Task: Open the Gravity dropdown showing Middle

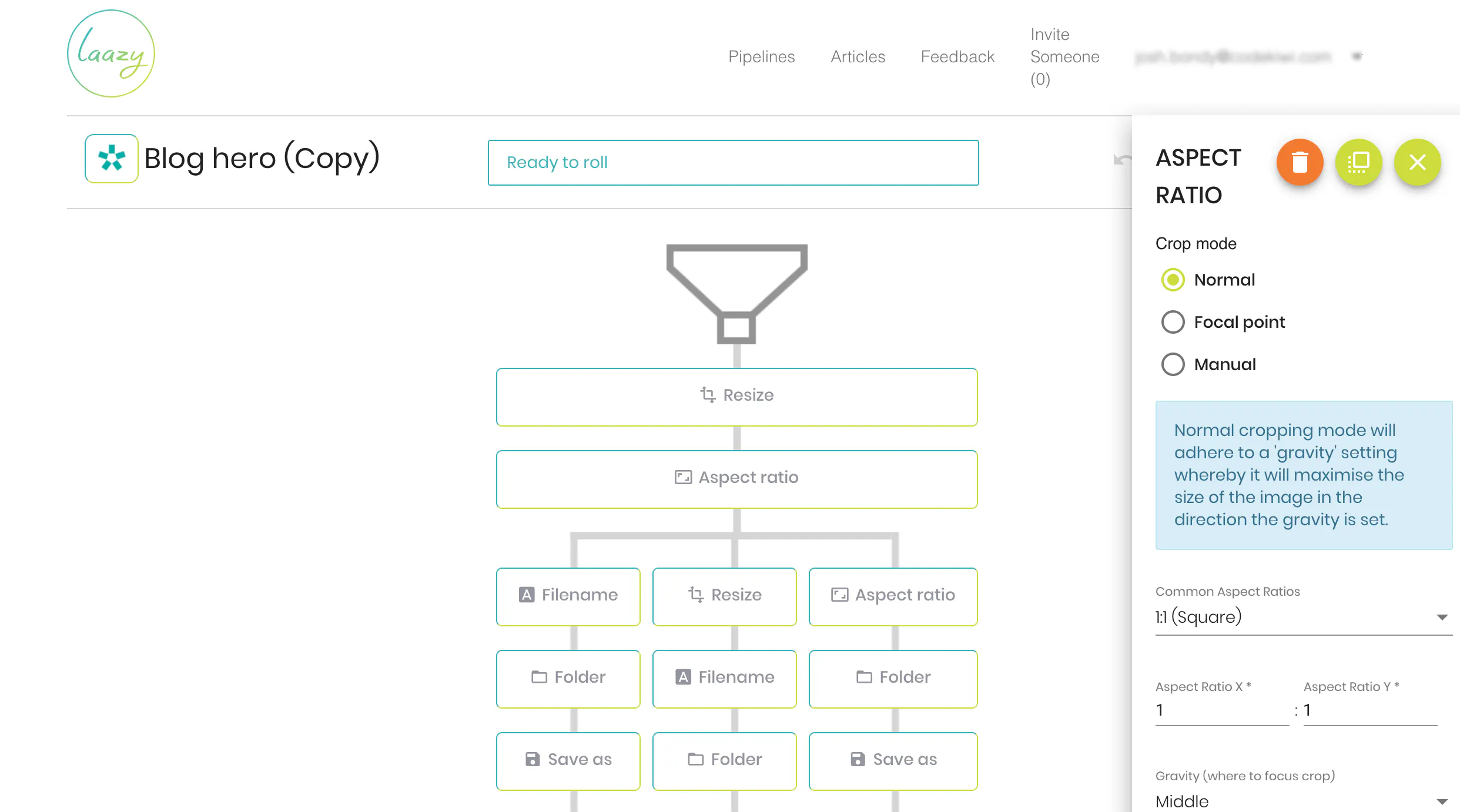Action: click(1303, 801)
